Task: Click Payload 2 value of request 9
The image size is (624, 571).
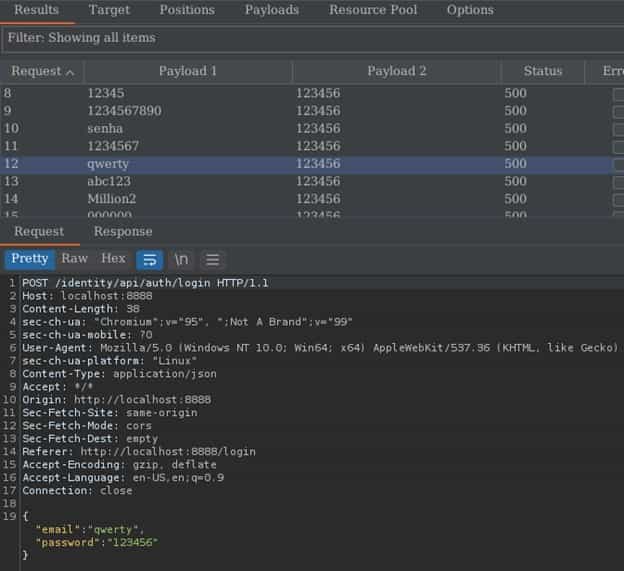Action: (x=318, y=111)
